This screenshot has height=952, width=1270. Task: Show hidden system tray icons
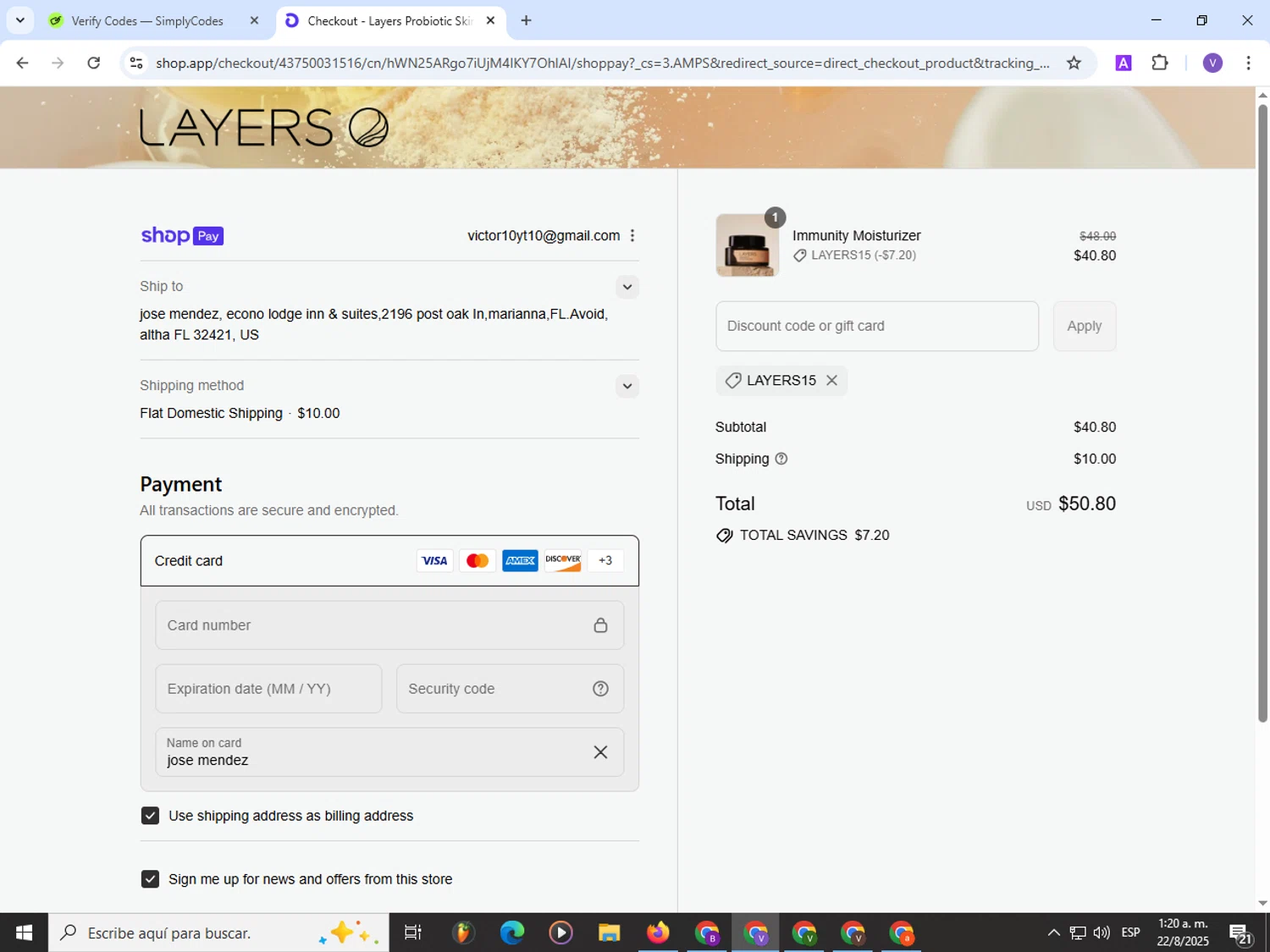pos(1053,933)
